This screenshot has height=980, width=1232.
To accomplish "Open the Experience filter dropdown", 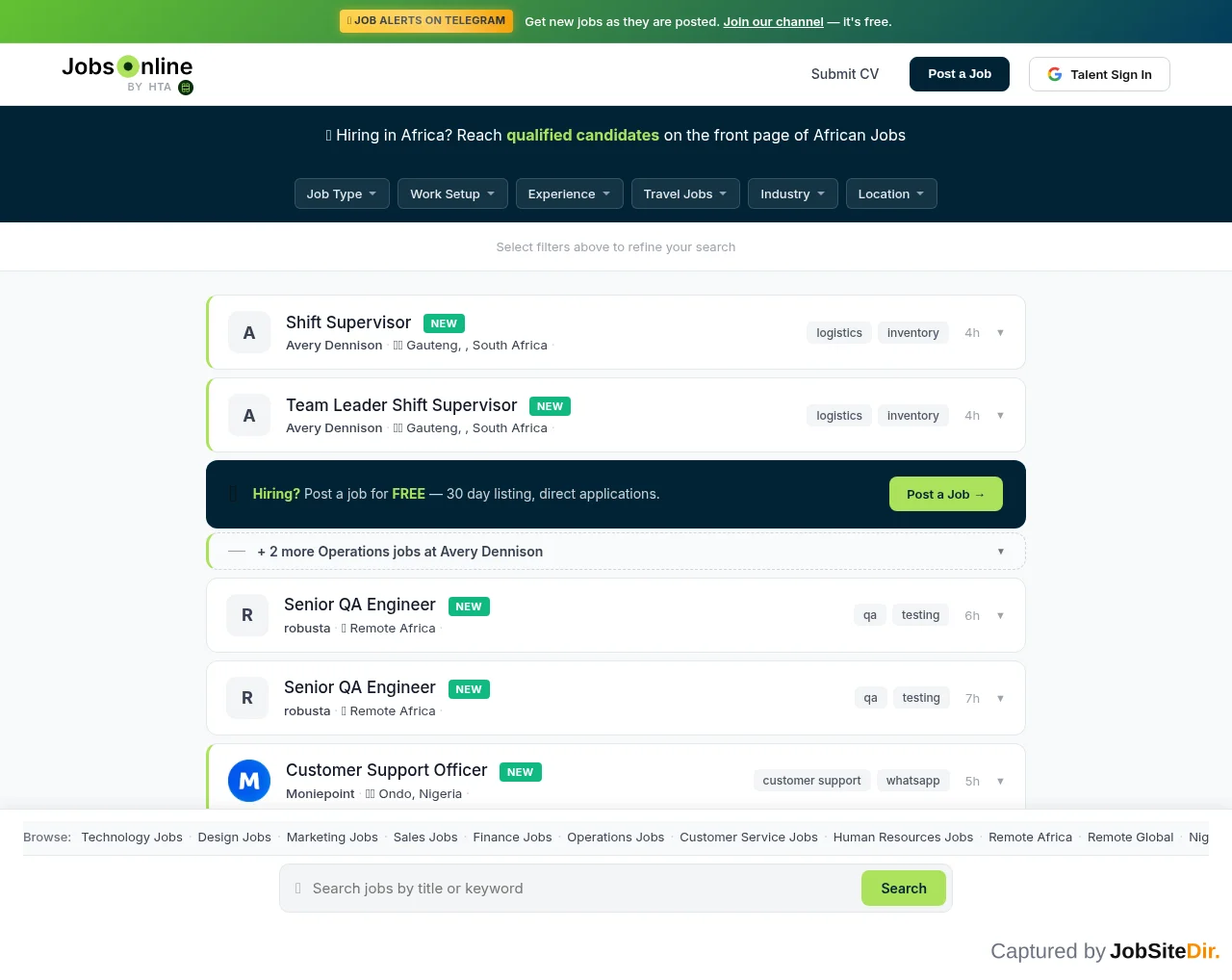I will coord(570,193).
